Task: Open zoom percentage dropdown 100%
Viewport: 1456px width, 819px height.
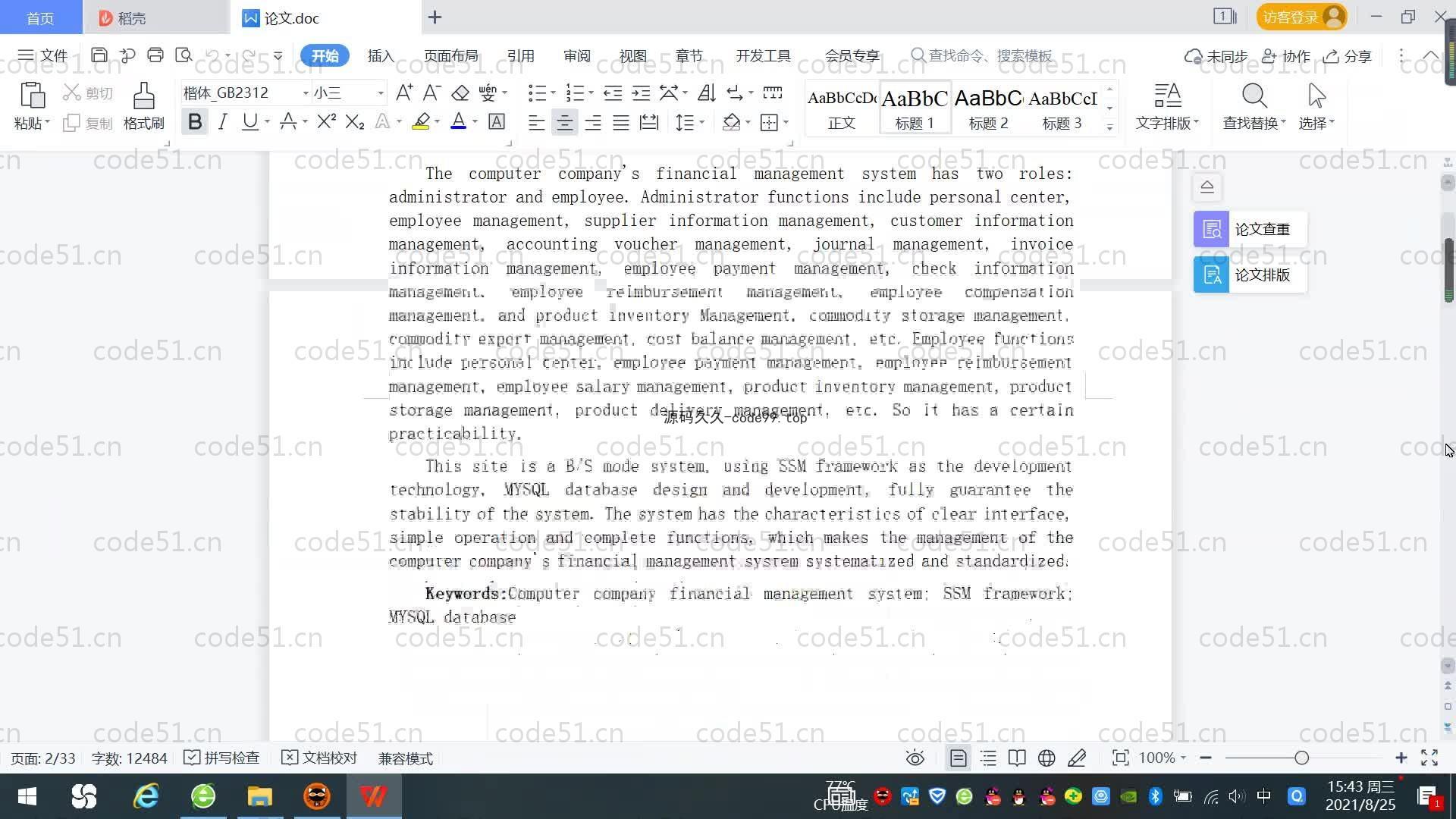Action: point(1162,758)
